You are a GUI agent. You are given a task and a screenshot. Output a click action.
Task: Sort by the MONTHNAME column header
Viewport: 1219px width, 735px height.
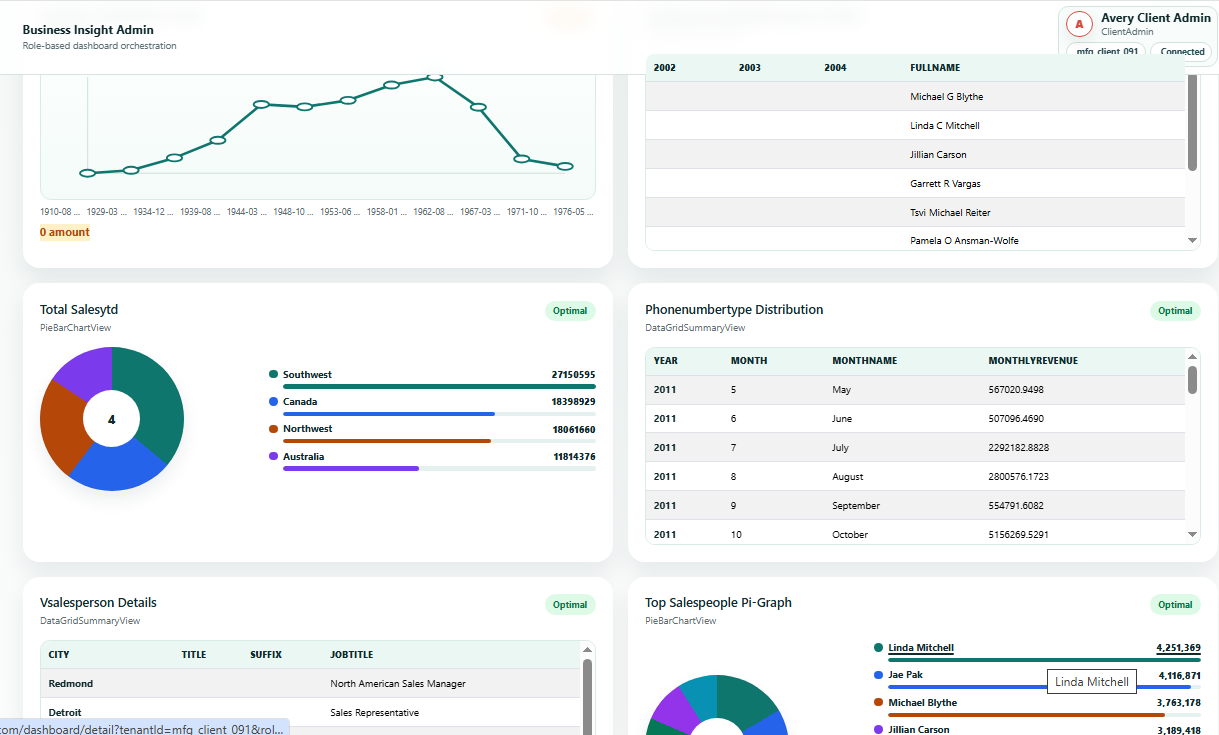tap(865, 361)
